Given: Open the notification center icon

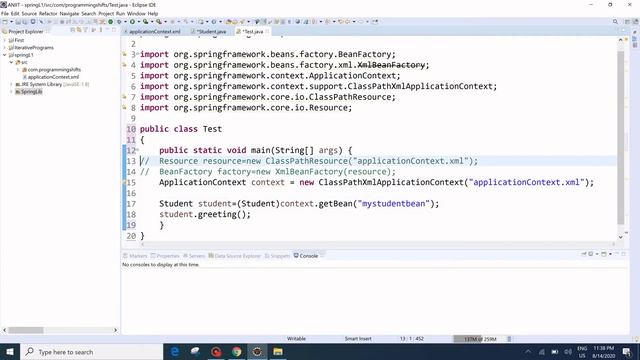Looking at the screenshot, I should point(627,351).
